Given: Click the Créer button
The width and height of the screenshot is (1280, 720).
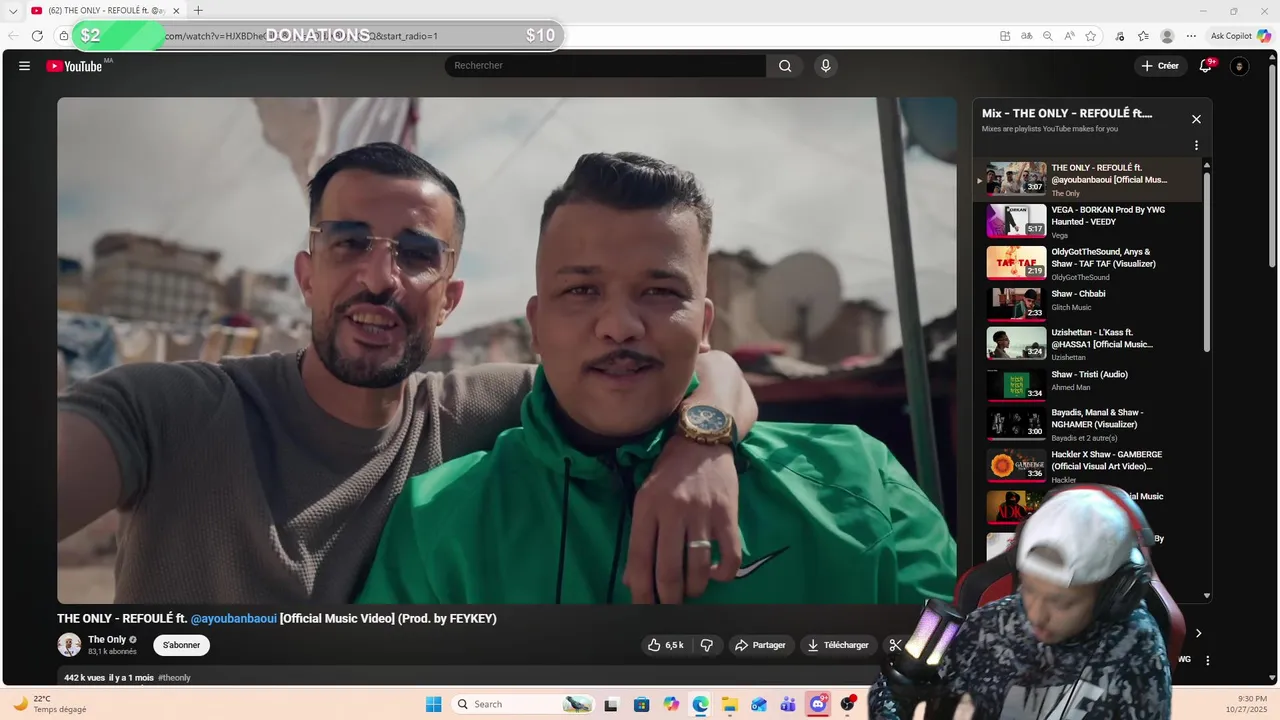Looking at the screenshot, I should [1160, 66].
